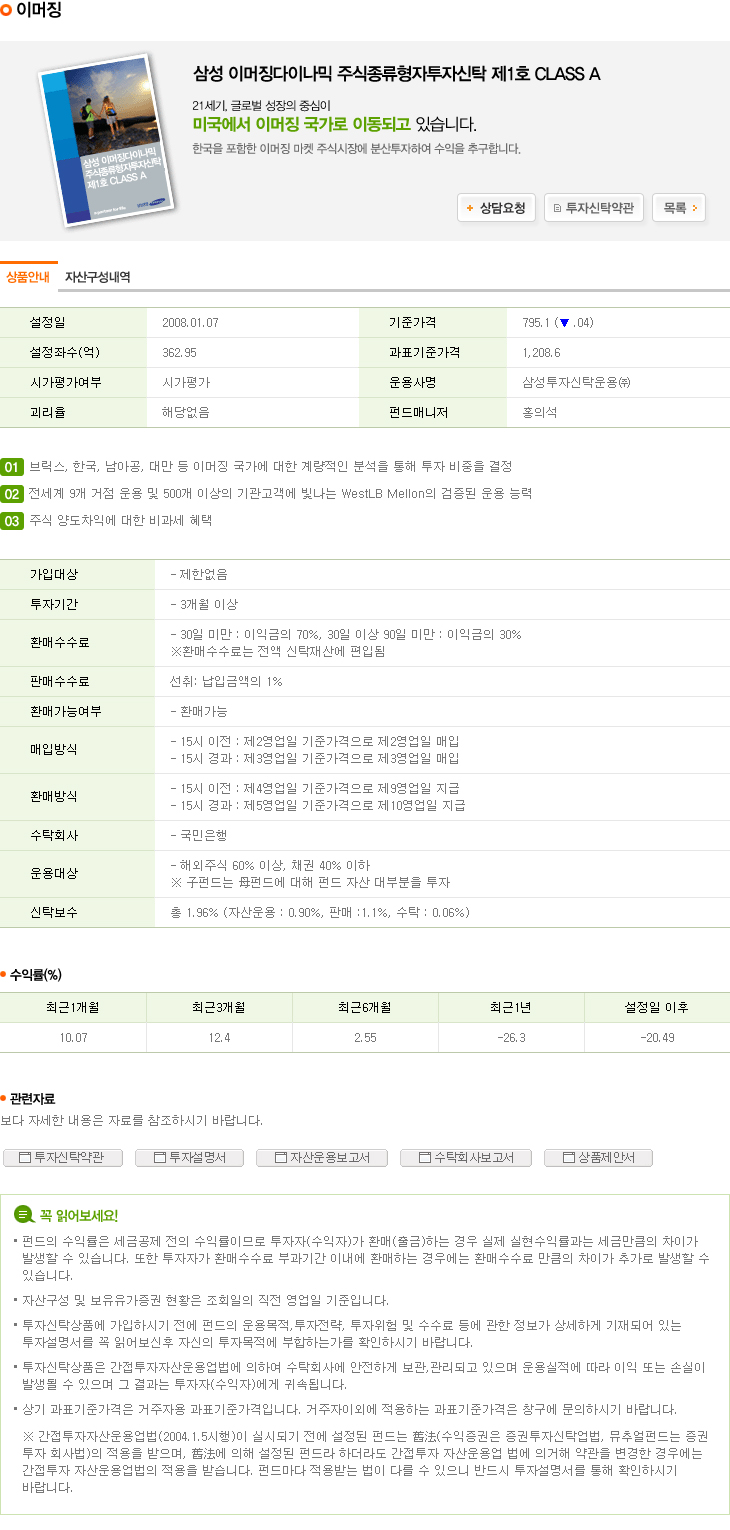730x1530 pixels.
Task: Open 투자신탁약관 button beside 상담요청
Action: [593, 208]
